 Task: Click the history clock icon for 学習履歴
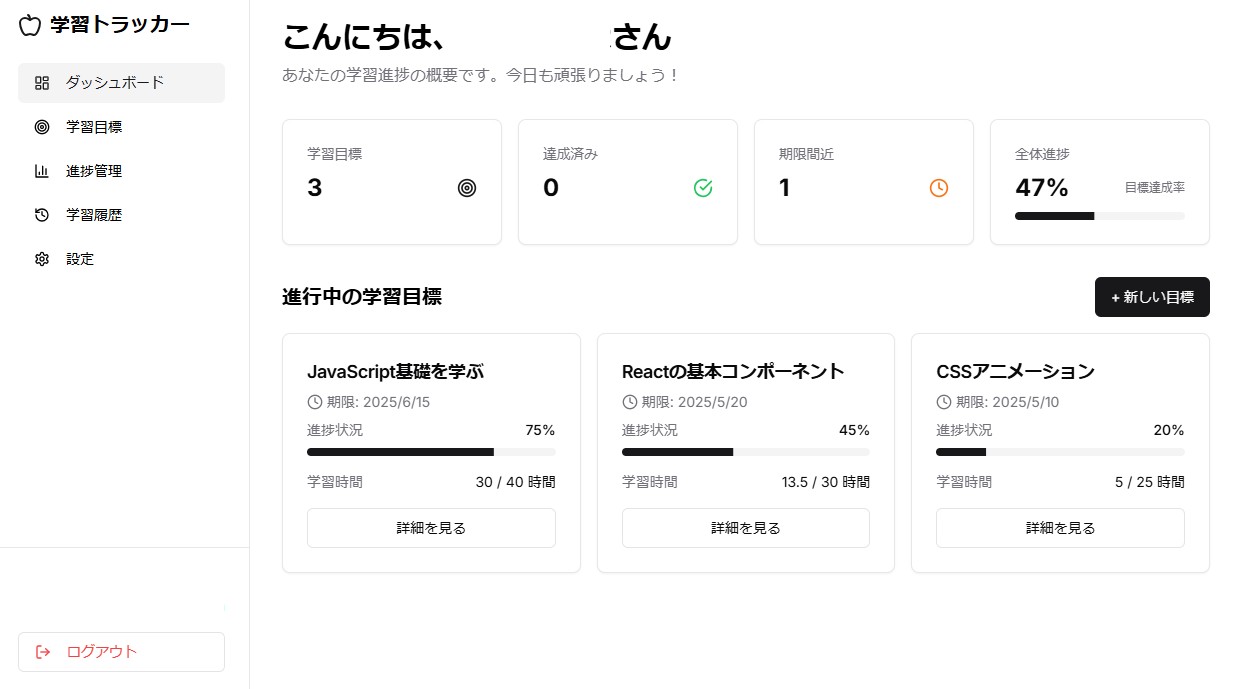pos(42,215)
